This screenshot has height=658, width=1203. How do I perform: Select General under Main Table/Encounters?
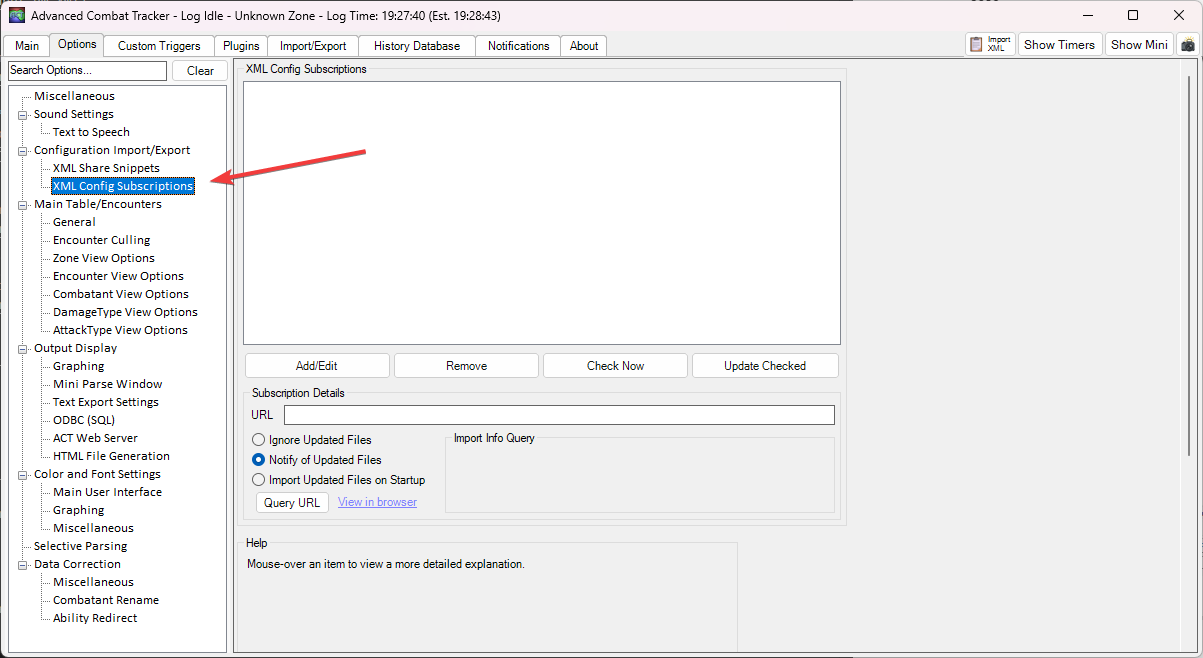(74, 222)
